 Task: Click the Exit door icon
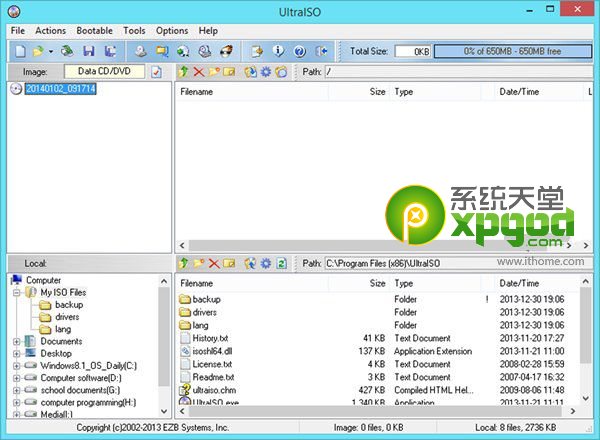pos(321,51)
